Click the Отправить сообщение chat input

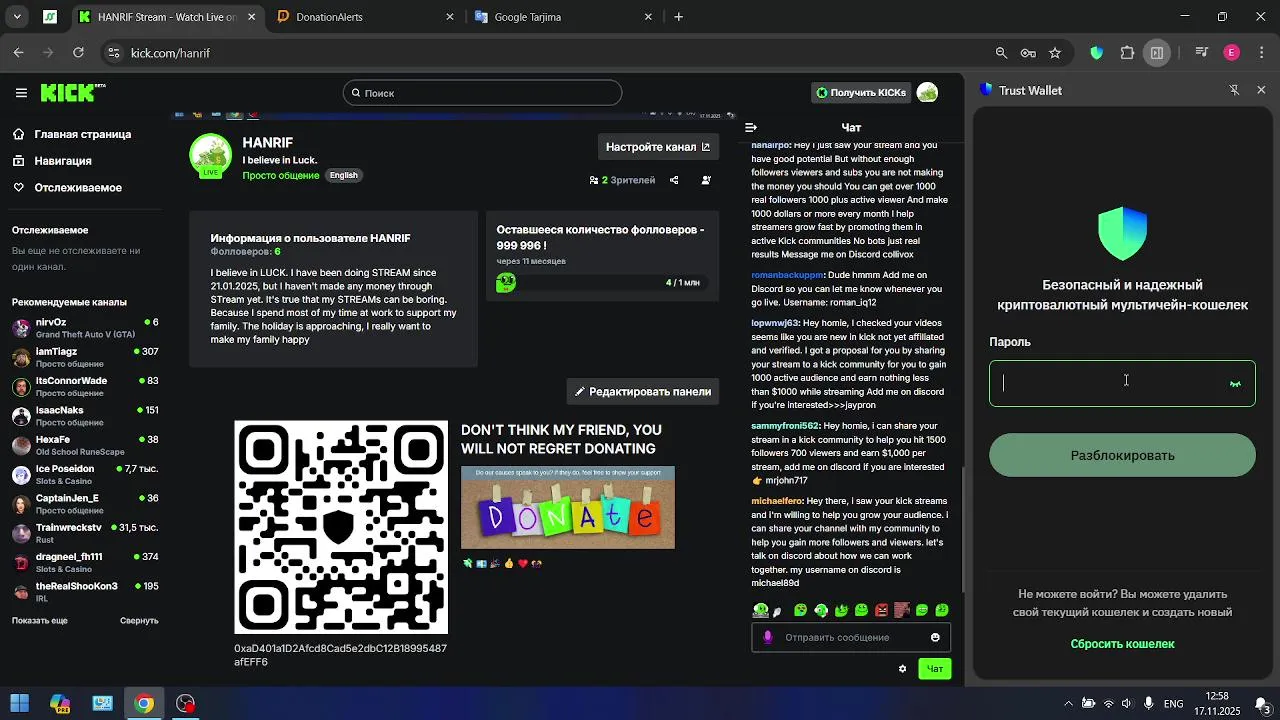pyautogui.click(x=850, y=637)
